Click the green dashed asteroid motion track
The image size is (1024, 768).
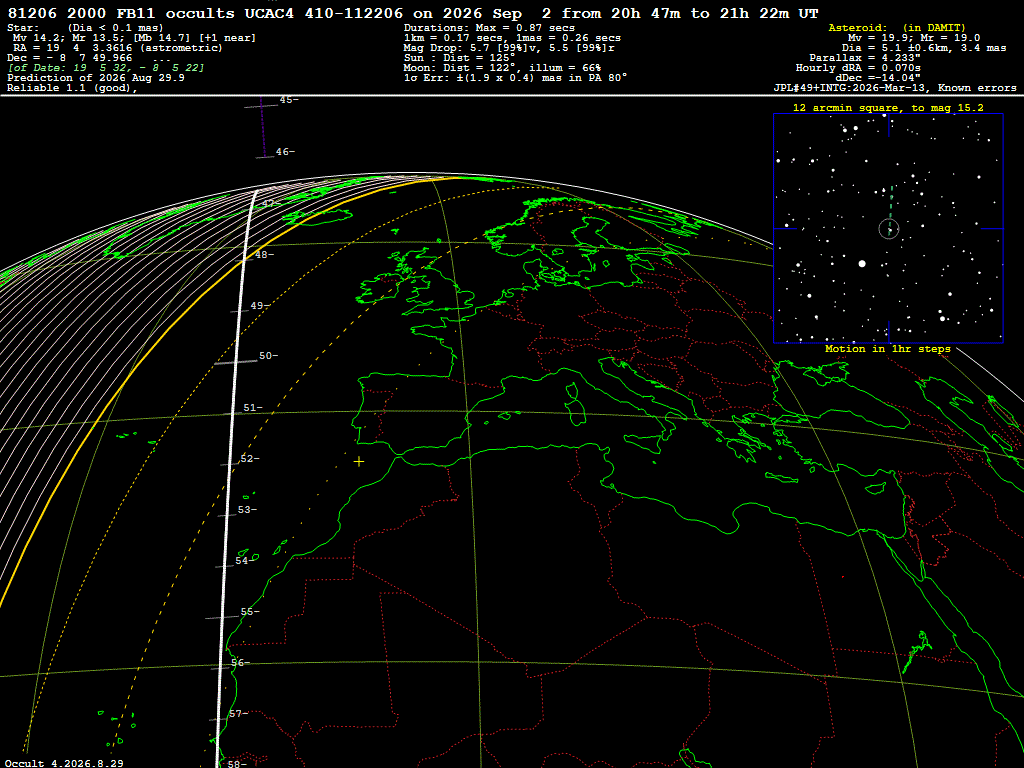click(x=889, y=212)
